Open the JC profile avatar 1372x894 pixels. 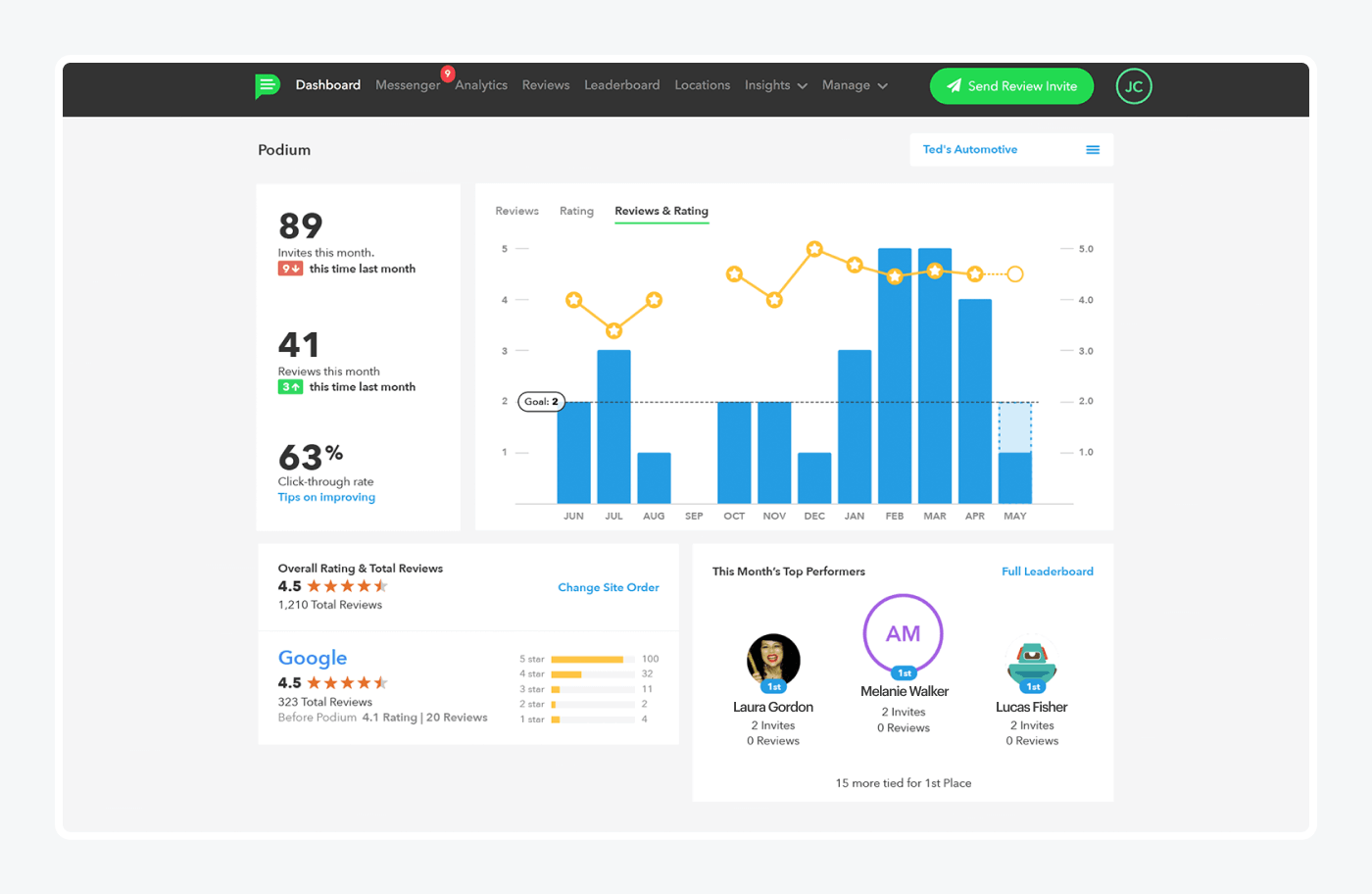click(x=1134, y=86)
